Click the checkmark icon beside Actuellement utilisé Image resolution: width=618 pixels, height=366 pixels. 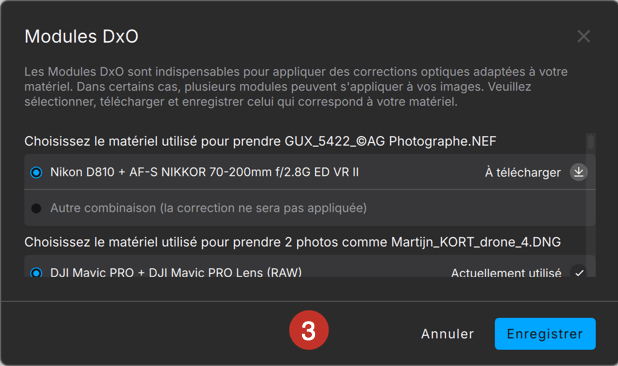click(x=579, y=272)
